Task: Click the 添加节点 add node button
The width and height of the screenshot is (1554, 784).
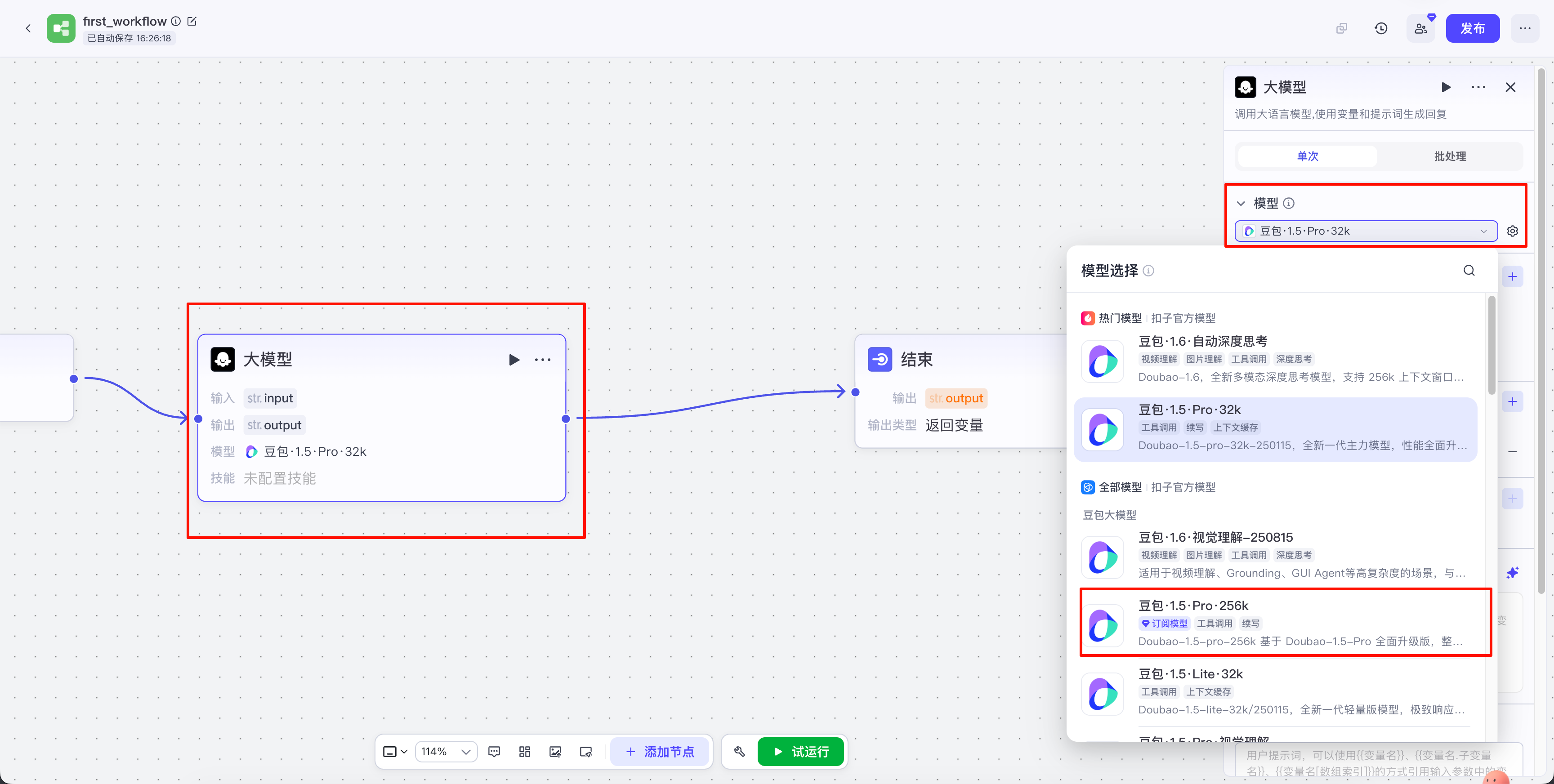Action: (660, 752)
